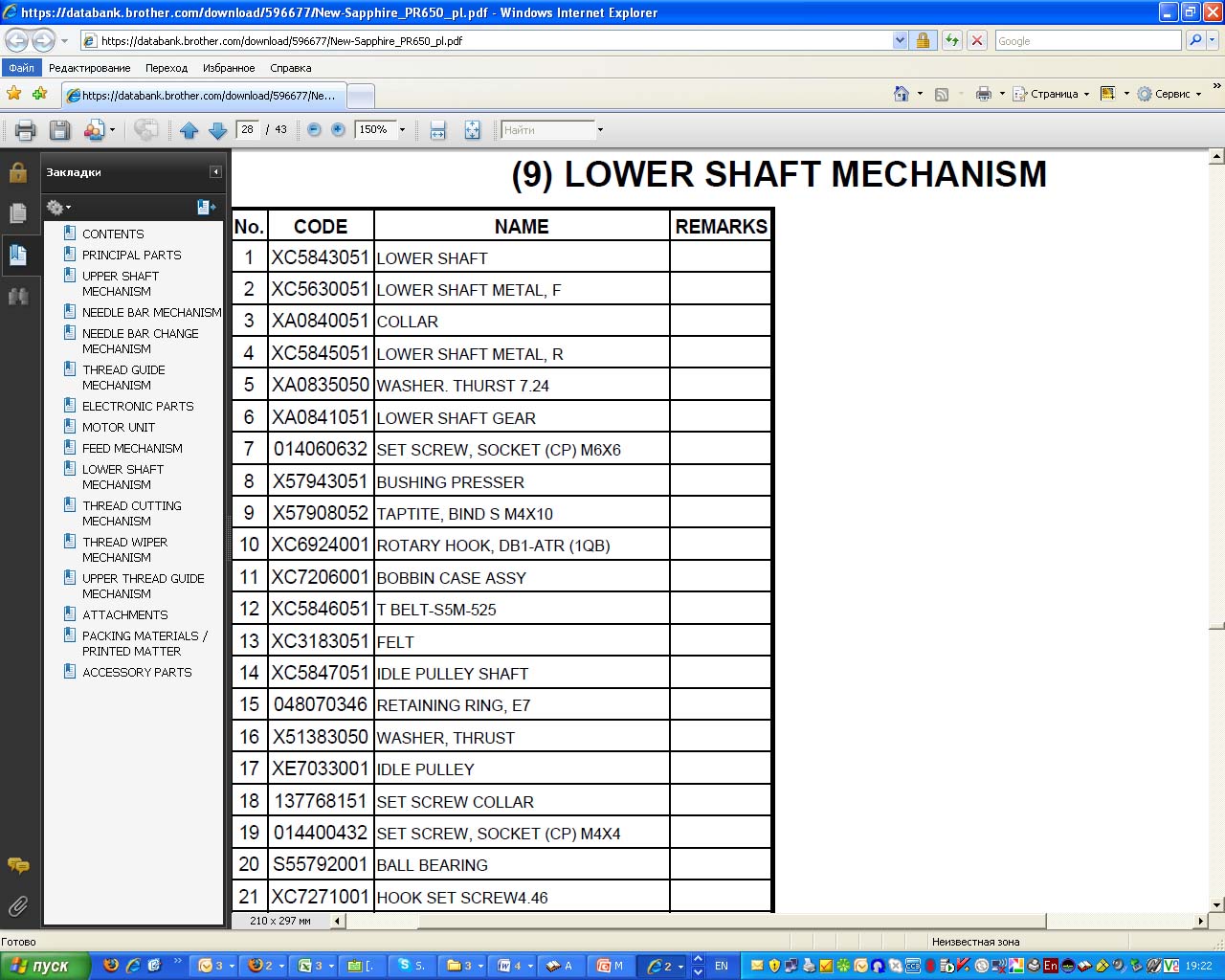Open the Найти search options dropdown

tap(600, 130)
